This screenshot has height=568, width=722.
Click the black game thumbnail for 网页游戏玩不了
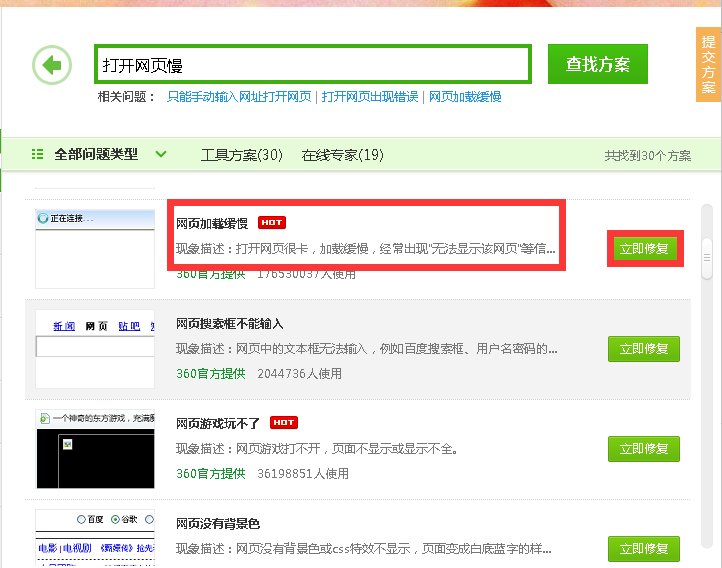tap(95, 449)
